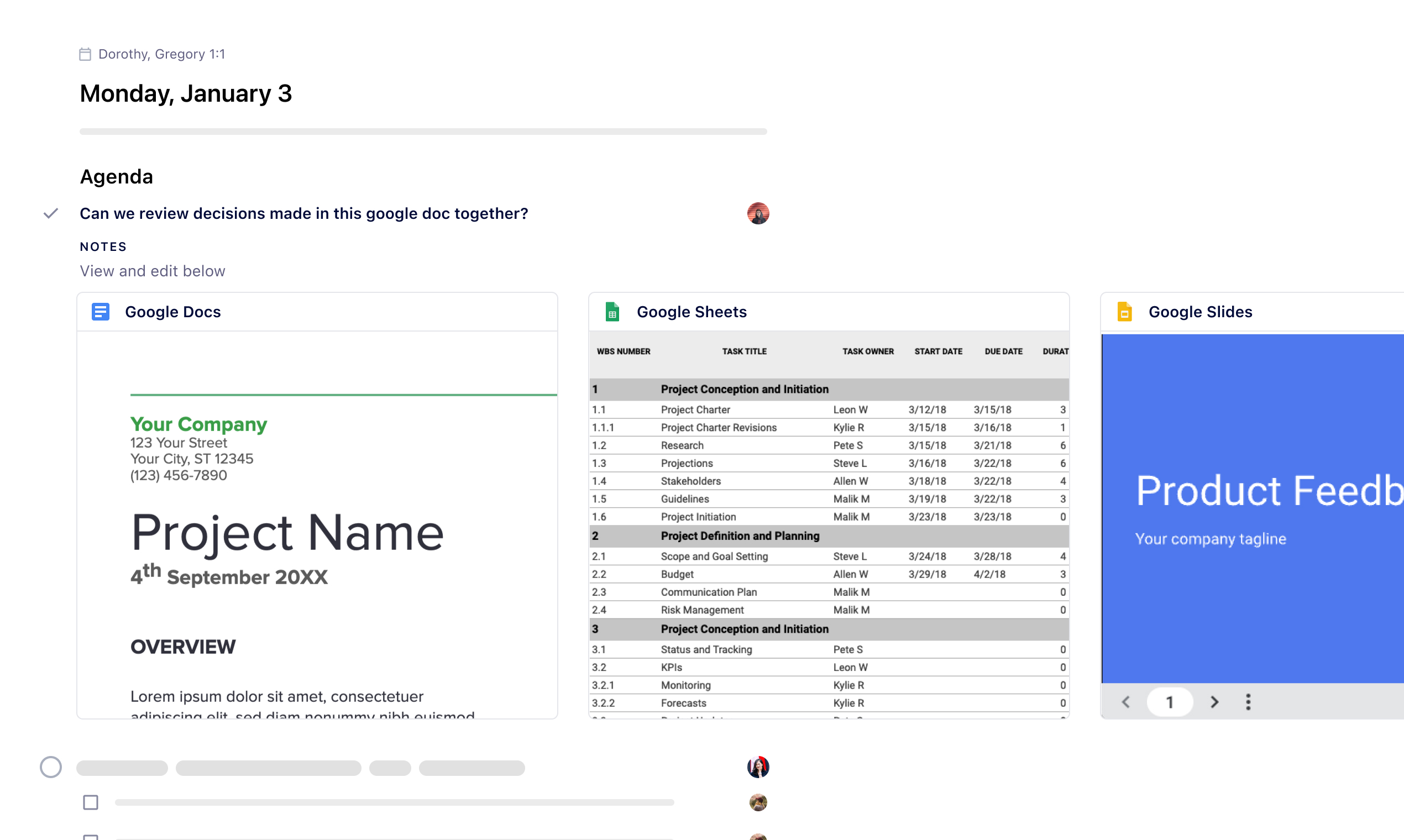Viewport: 1404px width, 840px height.
Task: Select the Scope and Goal Setting cell
Action: click(714, 556)
